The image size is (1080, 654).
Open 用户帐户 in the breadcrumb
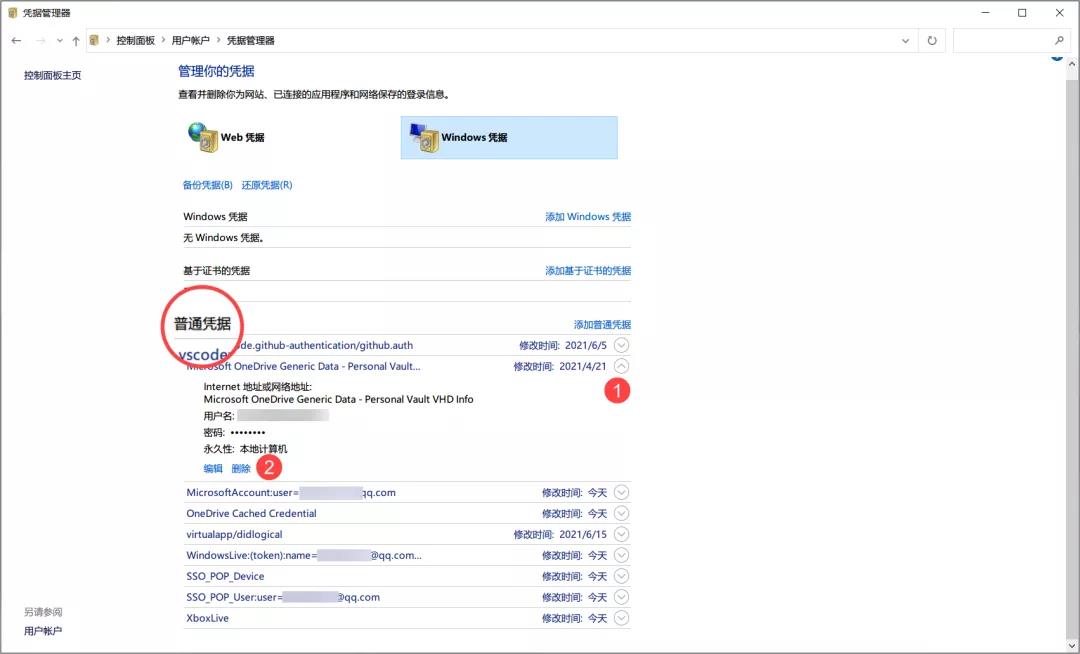[x=190, y=41]
